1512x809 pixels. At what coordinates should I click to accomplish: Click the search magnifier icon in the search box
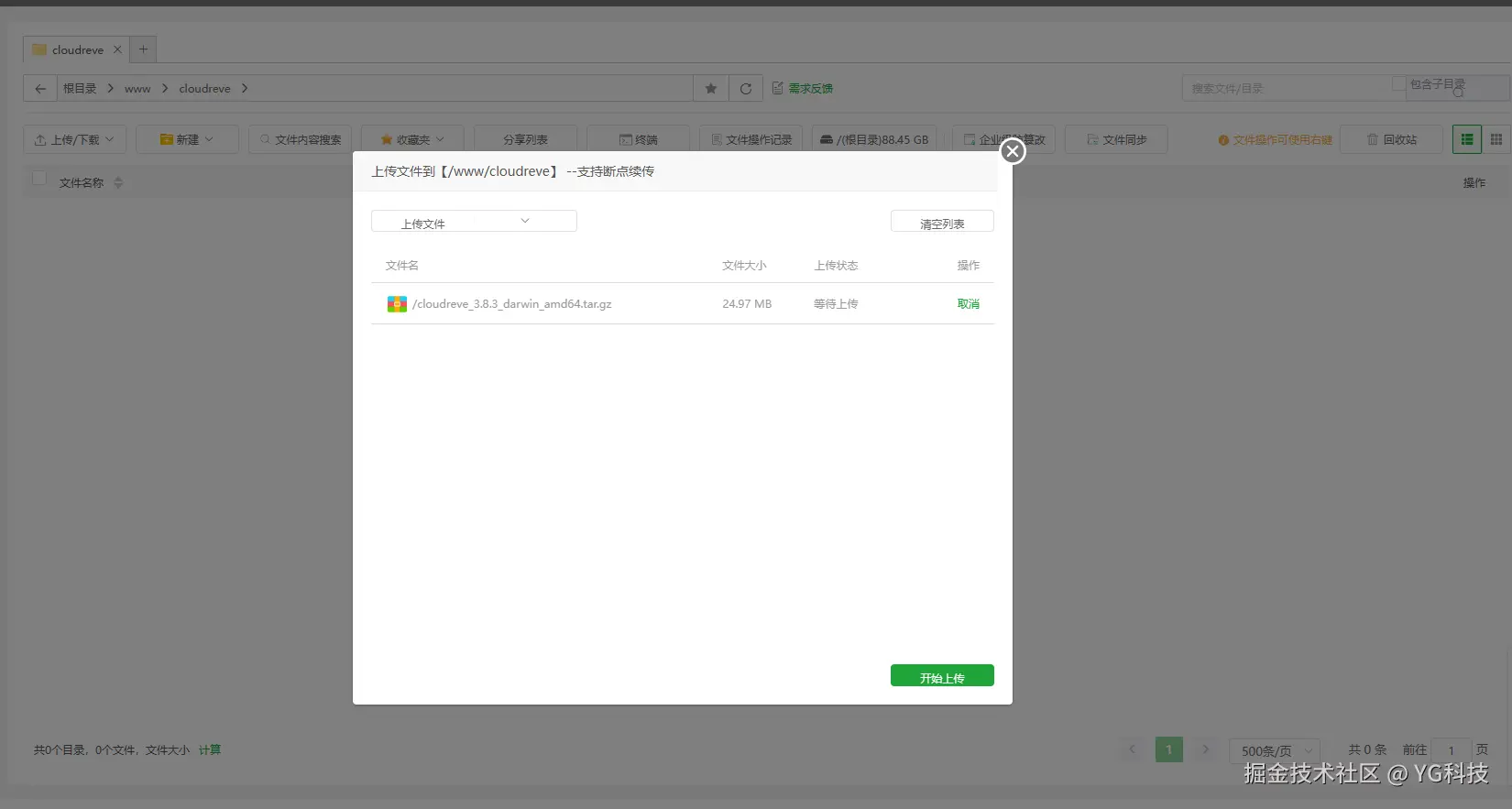pyautogui.click(x=1458, y=92)
